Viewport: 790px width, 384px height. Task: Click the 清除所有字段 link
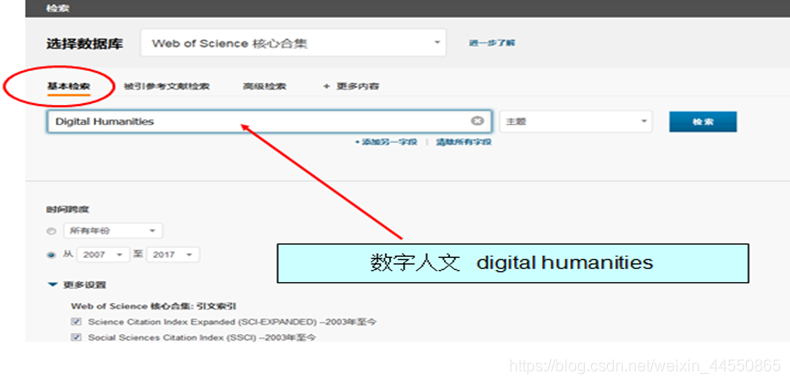(464, 142)
